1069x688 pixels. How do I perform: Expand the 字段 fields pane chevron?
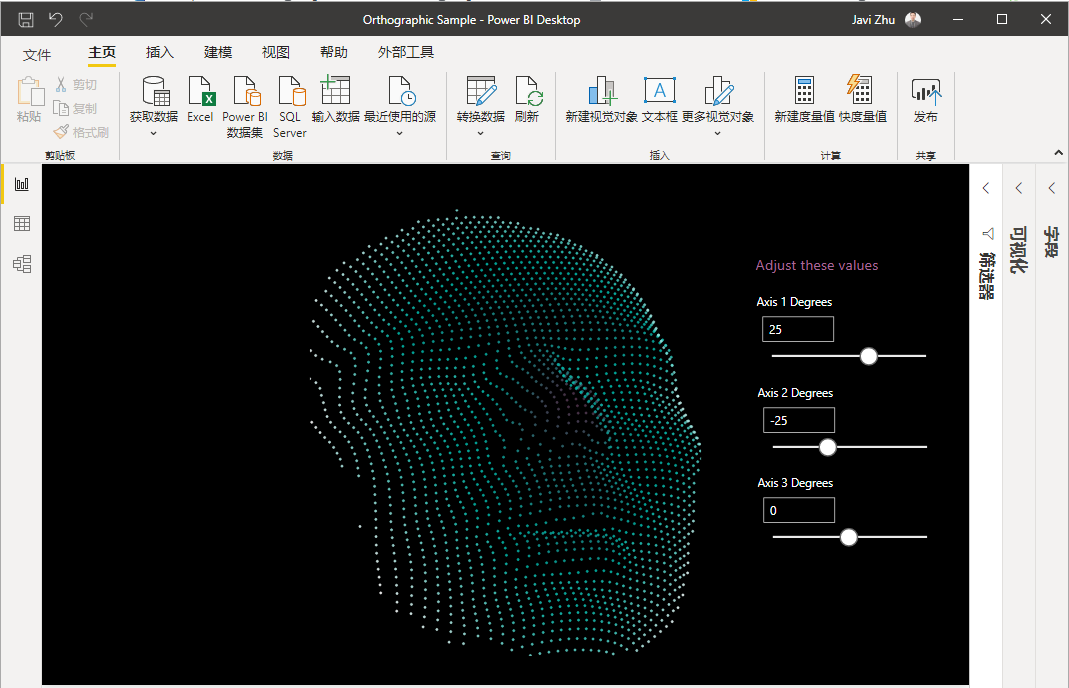click(x=1051, y=188)
